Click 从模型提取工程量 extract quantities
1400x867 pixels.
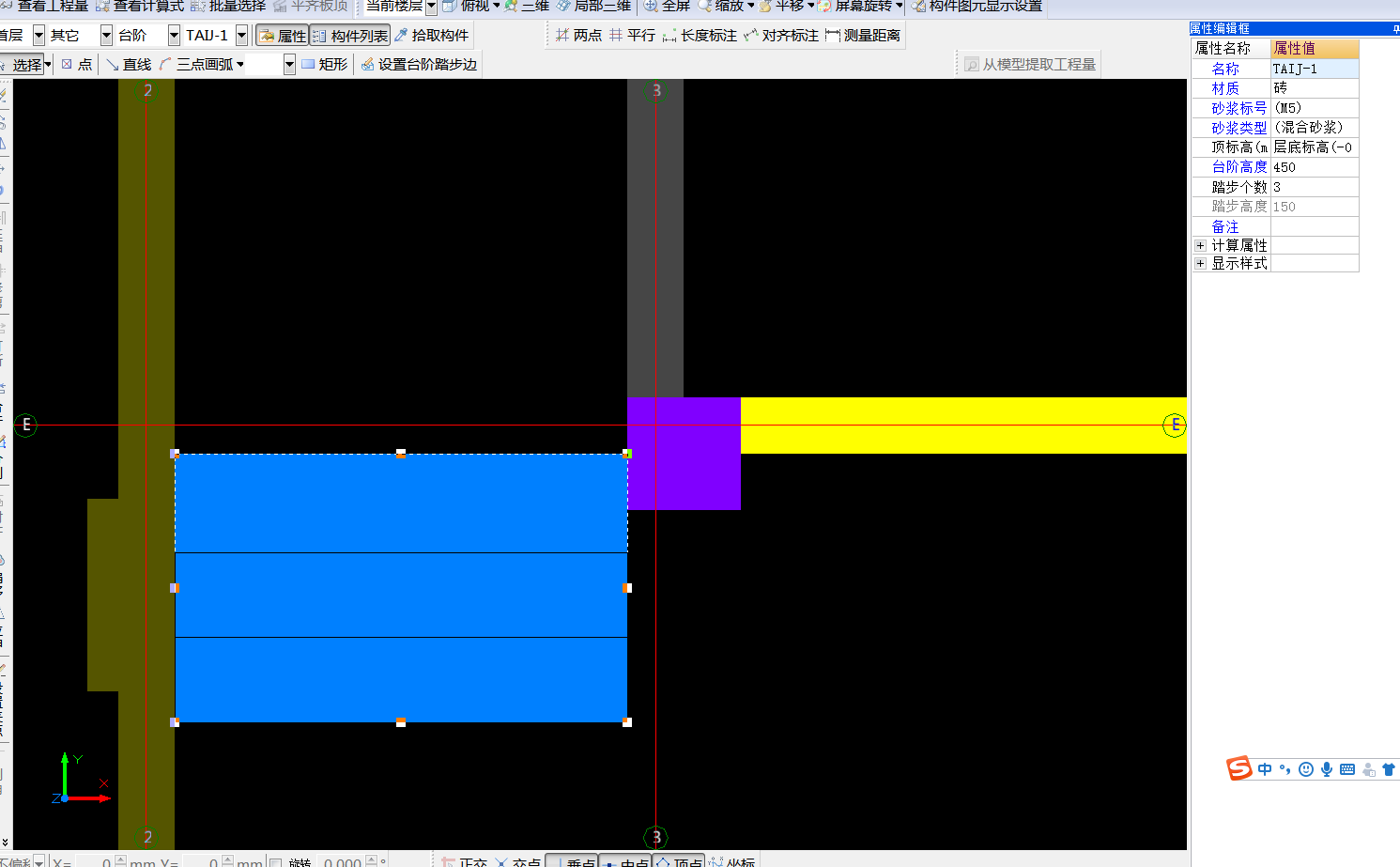(1030, 65)
